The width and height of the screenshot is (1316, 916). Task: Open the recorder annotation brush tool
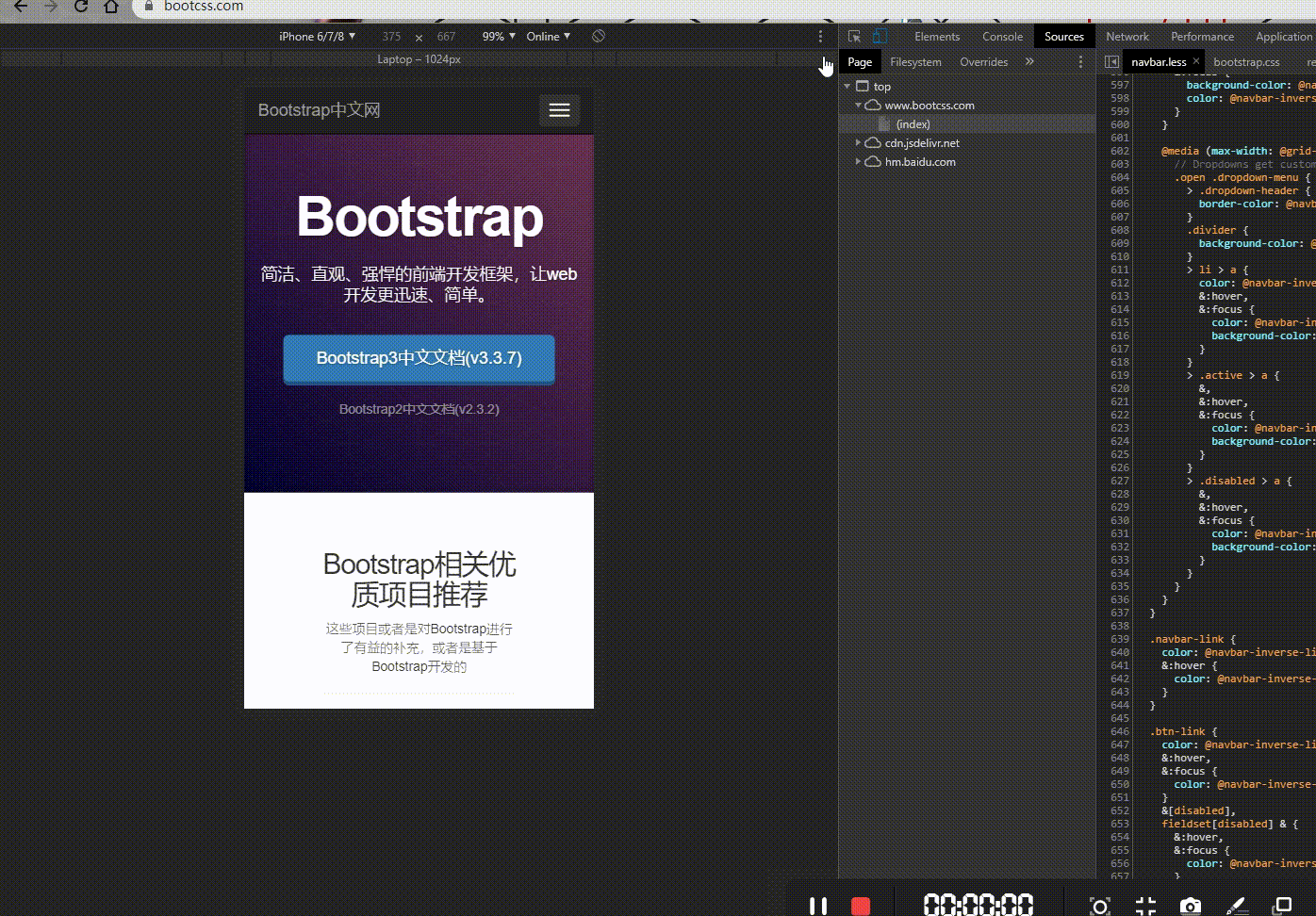pyautogui.click(x=1238, y=907)
